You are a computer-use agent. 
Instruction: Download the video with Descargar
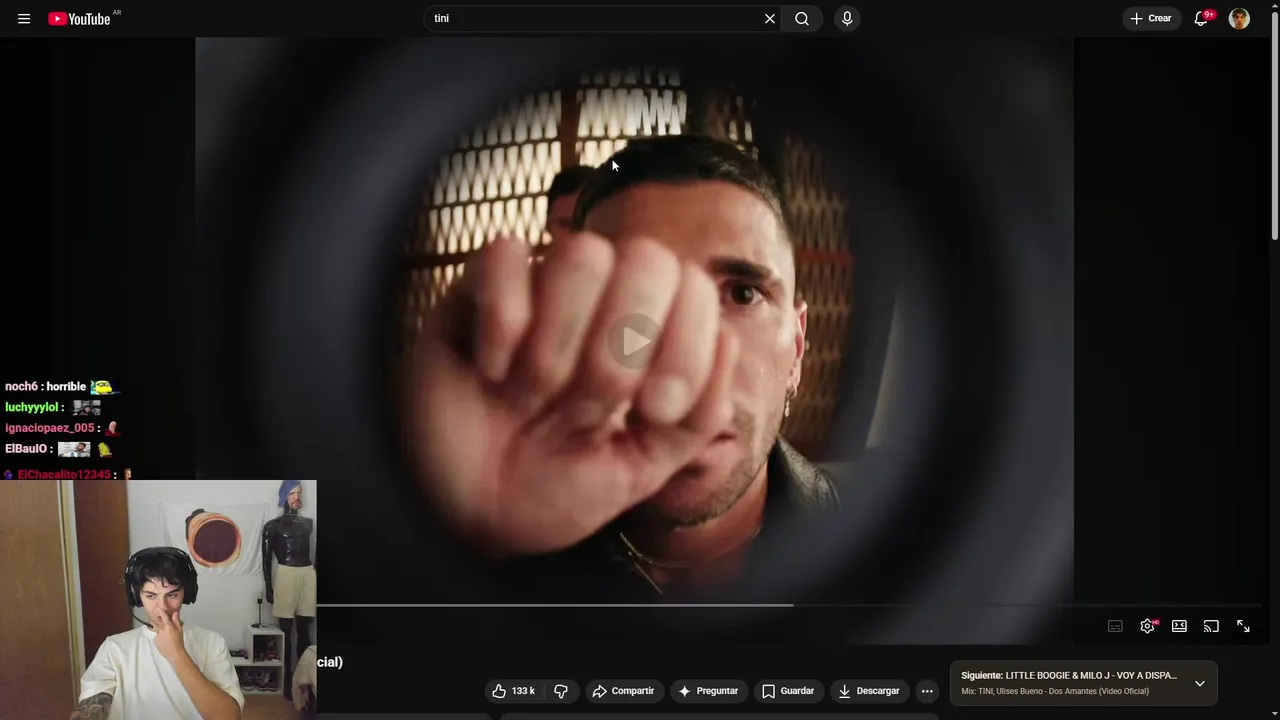click(869, 691)
